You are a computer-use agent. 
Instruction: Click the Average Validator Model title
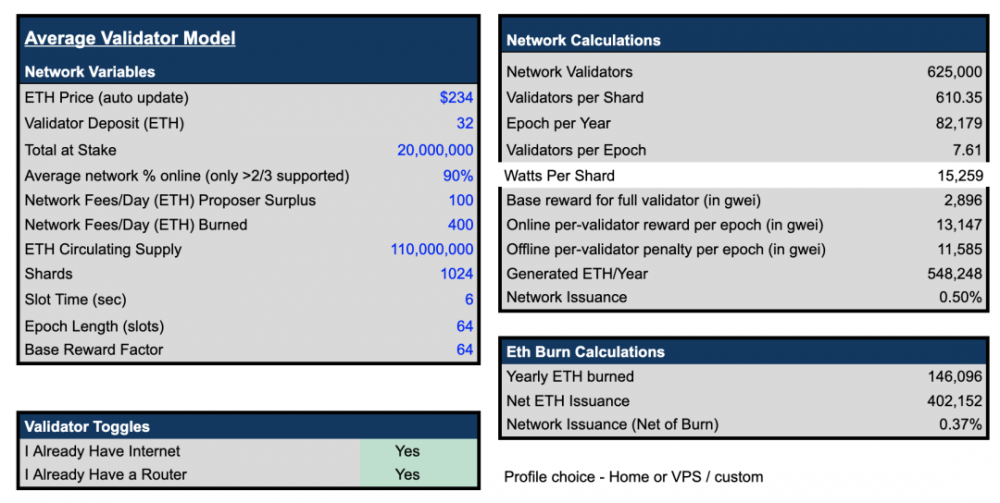(x=130, y=39)
